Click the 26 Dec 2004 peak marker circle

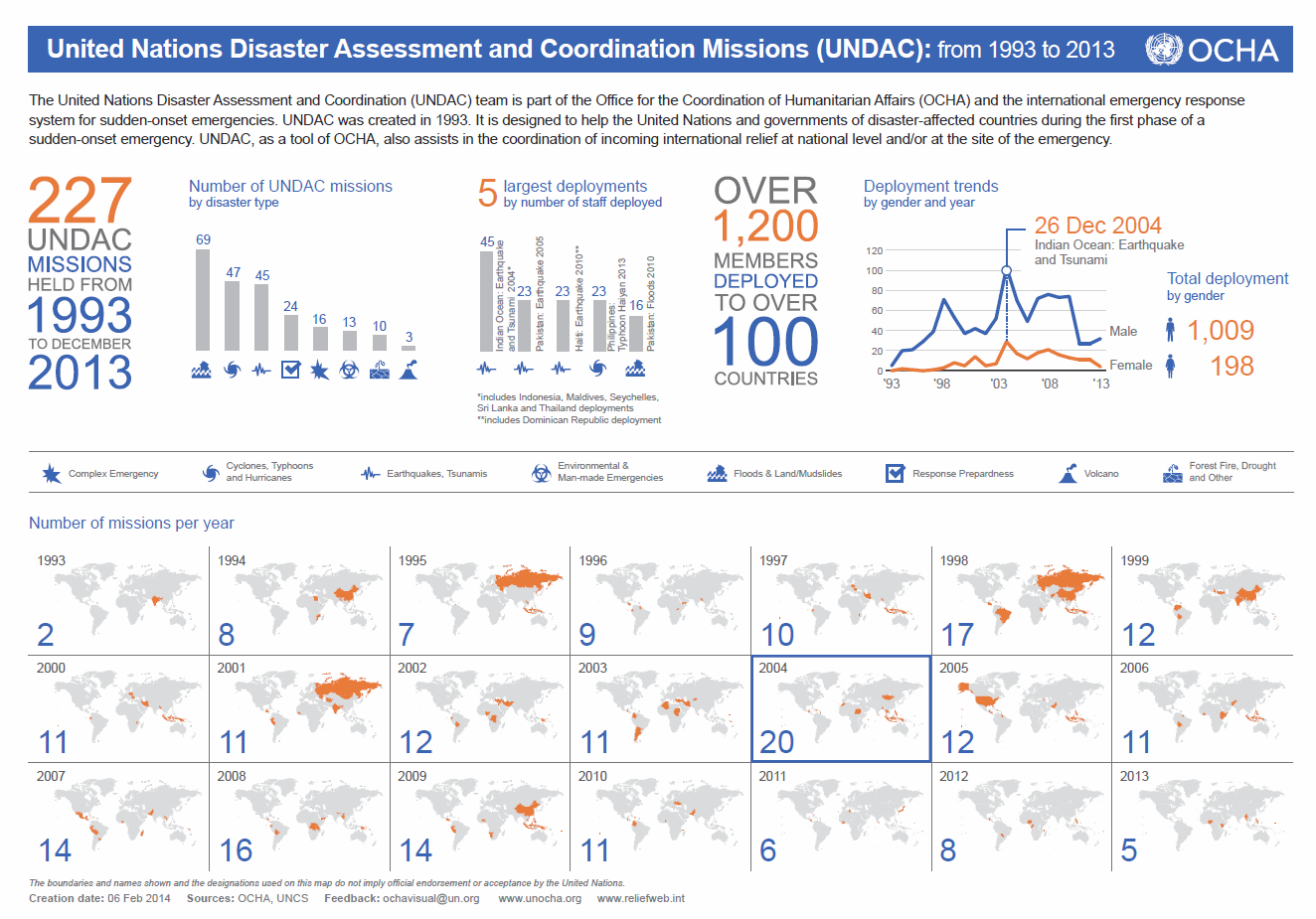click(x=1006, y=270)
